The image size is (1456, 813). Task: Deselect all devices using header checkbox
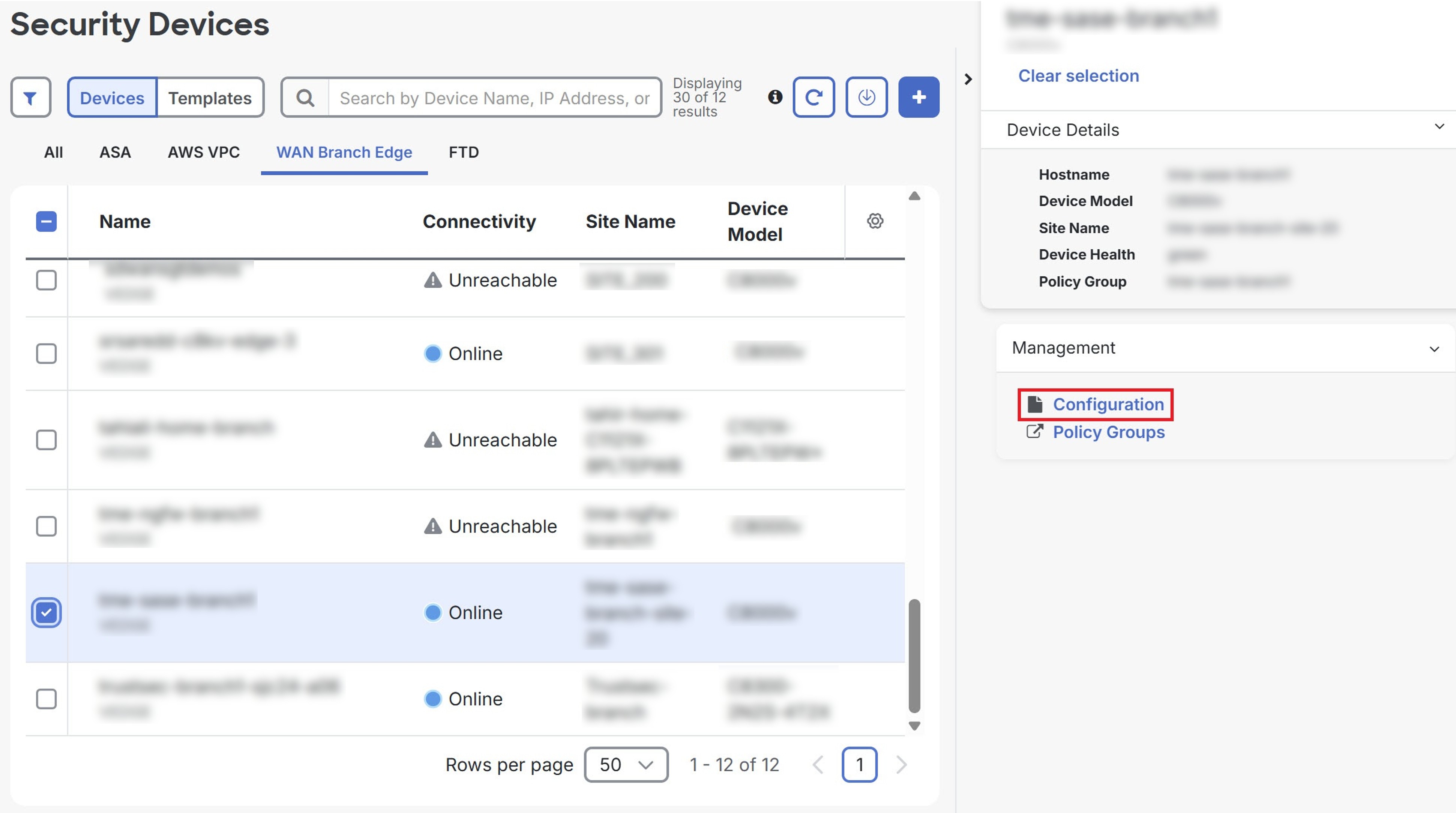tap(46, 221)
